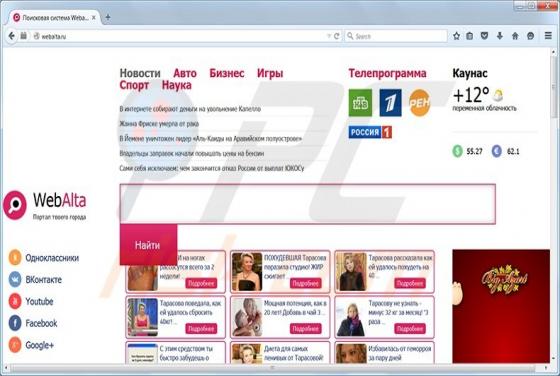Click the orange Google+ icon
Image resolution: width=560 pixels, height=376 pixels.
15,345
